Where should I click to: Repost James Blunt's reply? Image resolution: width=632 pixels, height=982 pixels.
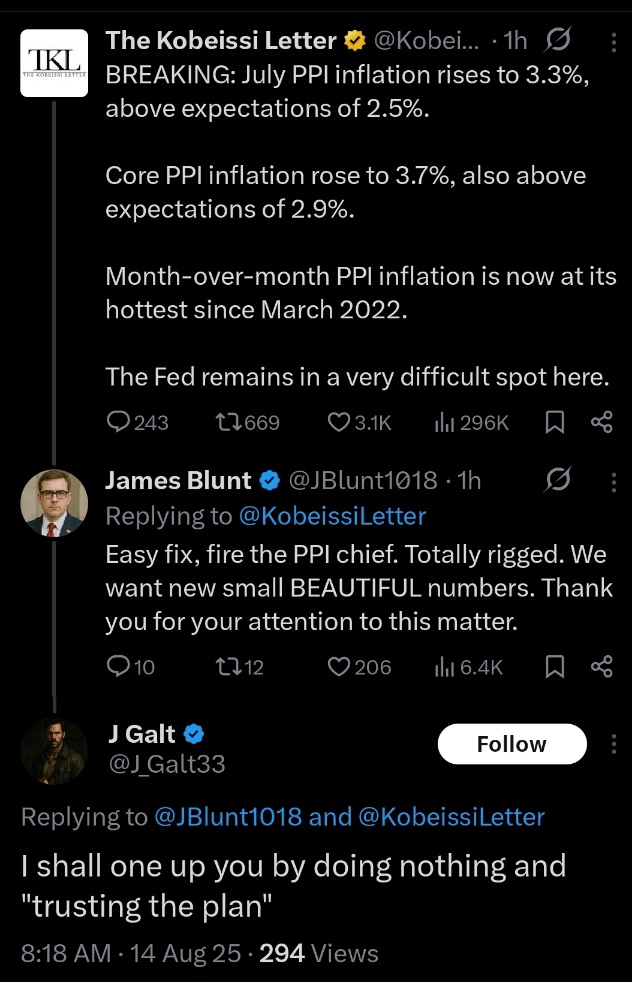pos(239,666)
